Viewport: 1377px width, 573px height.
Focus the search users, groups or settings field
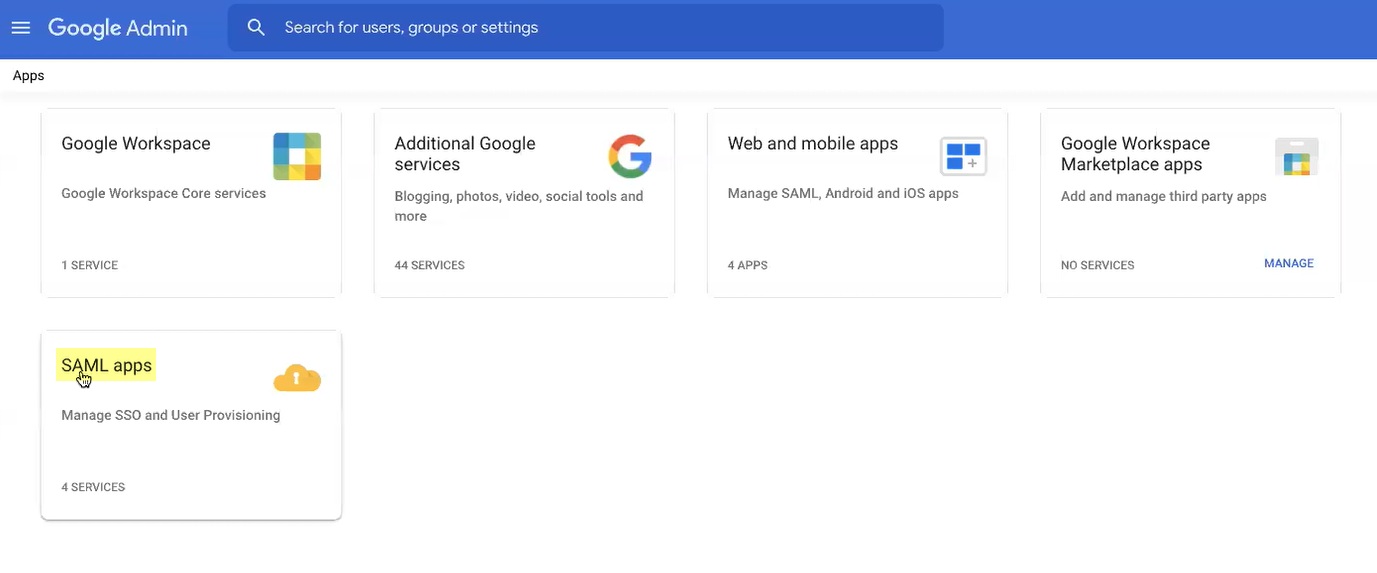click(600, 28)
